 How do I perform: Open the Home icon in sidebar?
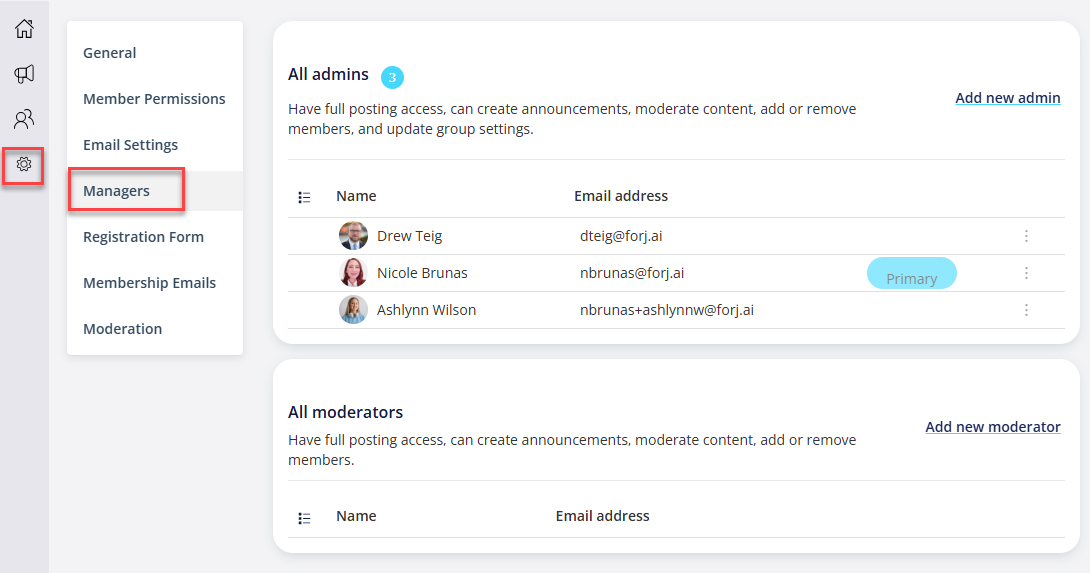point(24,29)
